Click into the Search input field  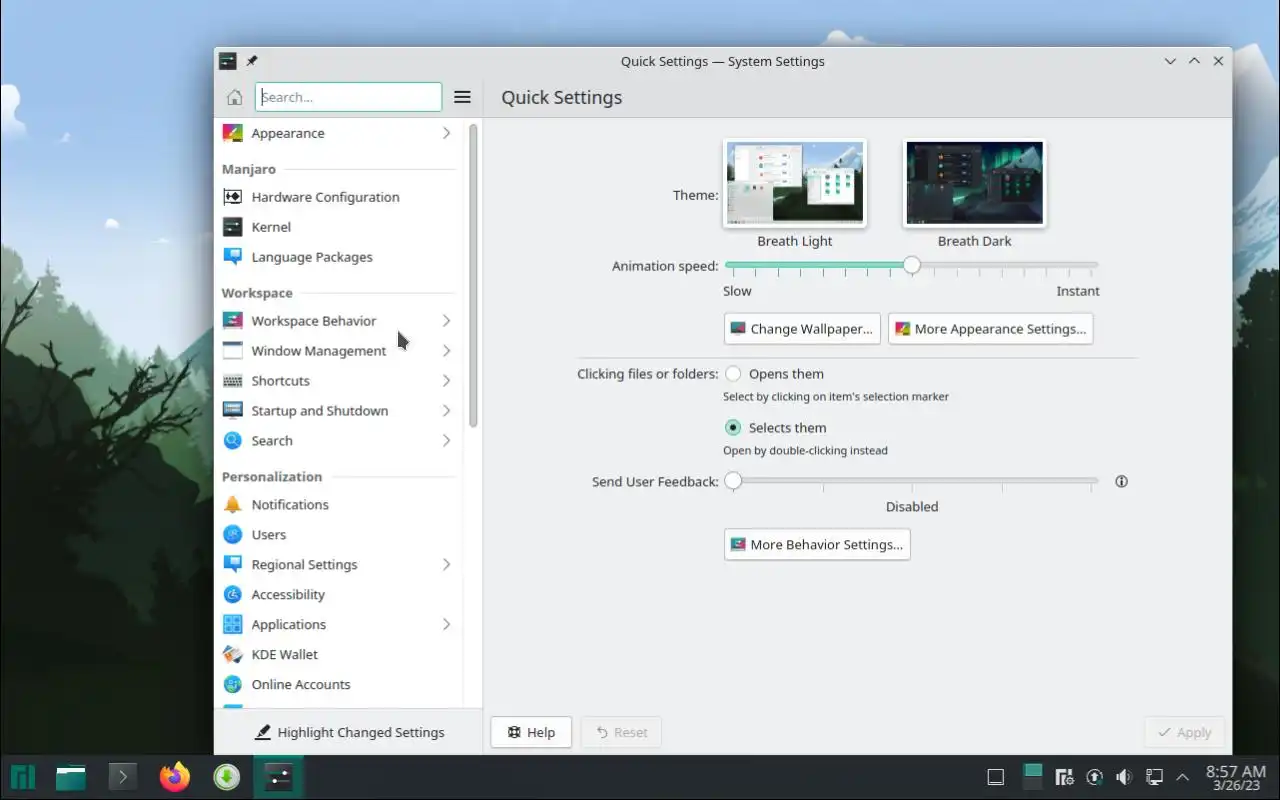pyautogui.click(x=348, y=97)
